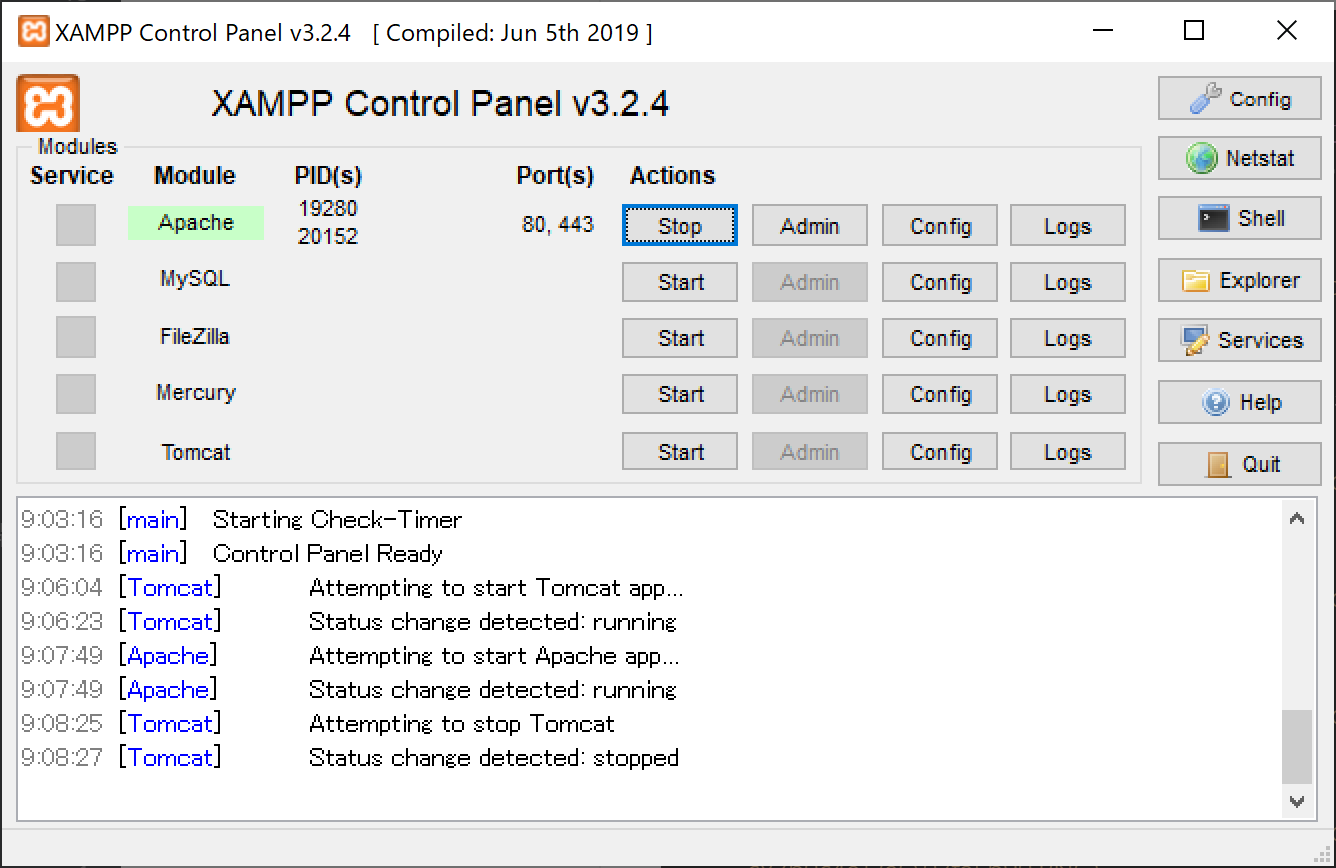Viewport: 1336px width, 868px height.
Task: Start the MySQL module
Action: click(680, 282)
